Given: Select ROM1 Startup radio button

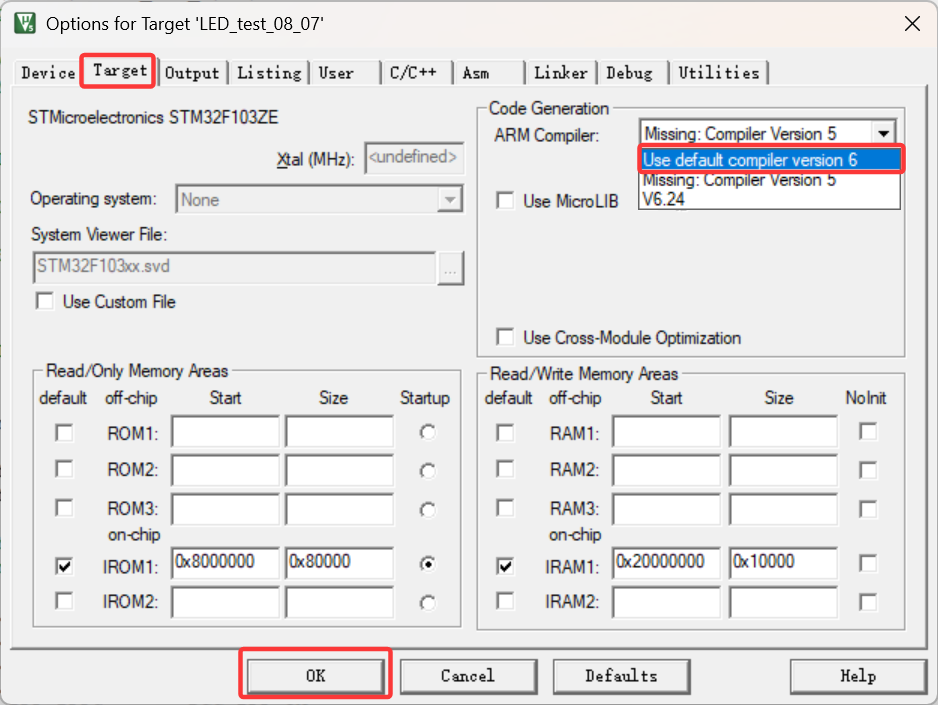Looking at the screenshot, I should tap(427, 432).
